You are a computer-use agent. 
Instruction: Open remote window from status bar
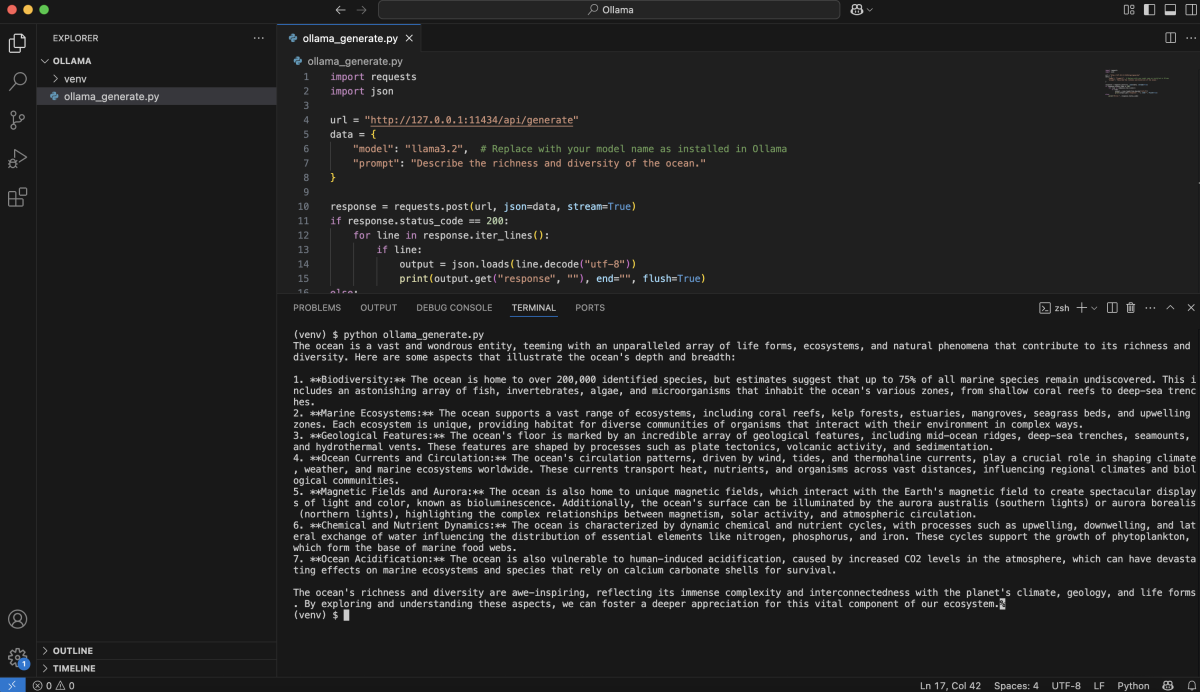(11, 685)
